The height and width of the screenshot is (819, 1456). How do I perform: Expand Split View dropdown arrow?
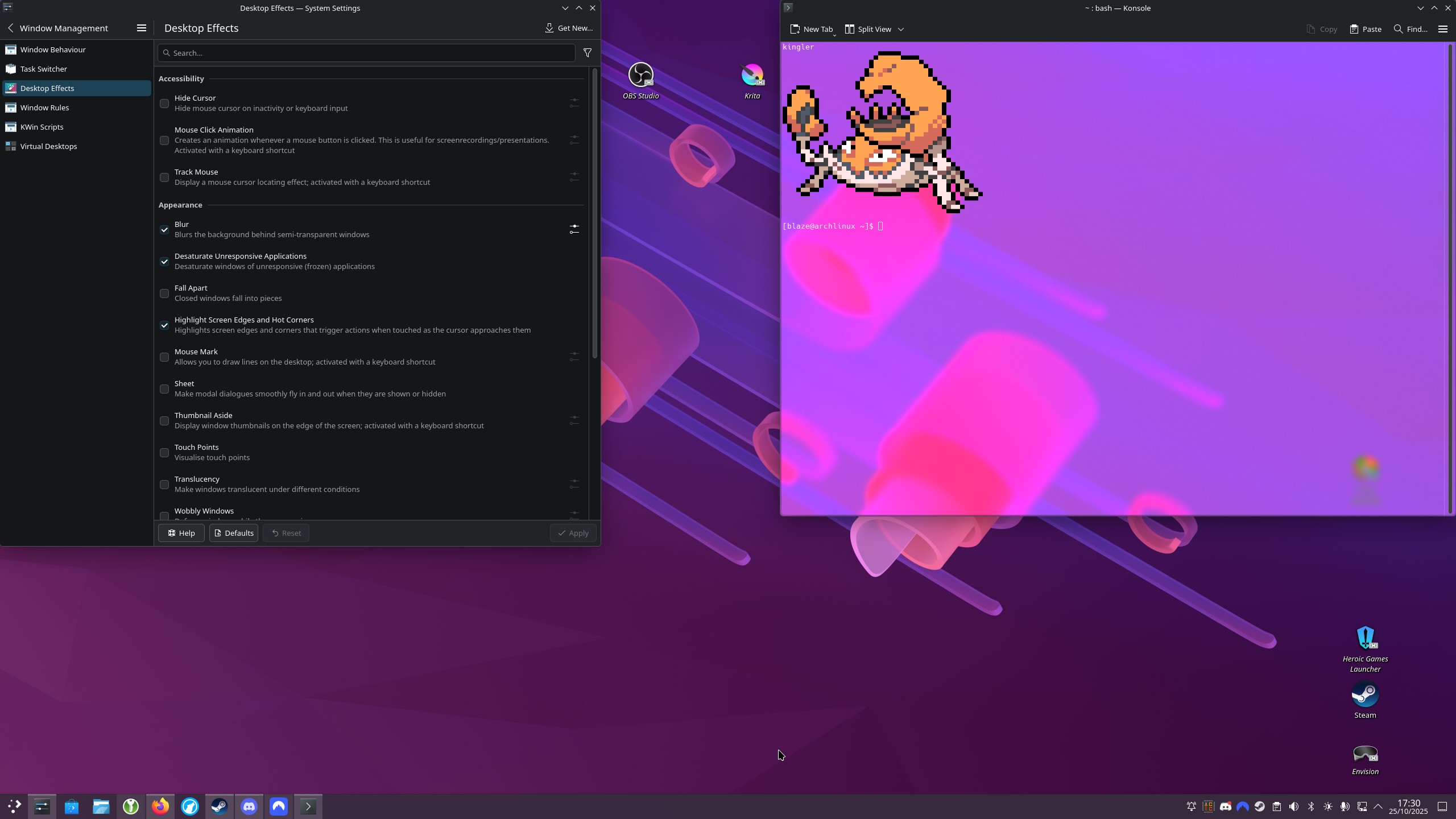(x=900, y=29)
